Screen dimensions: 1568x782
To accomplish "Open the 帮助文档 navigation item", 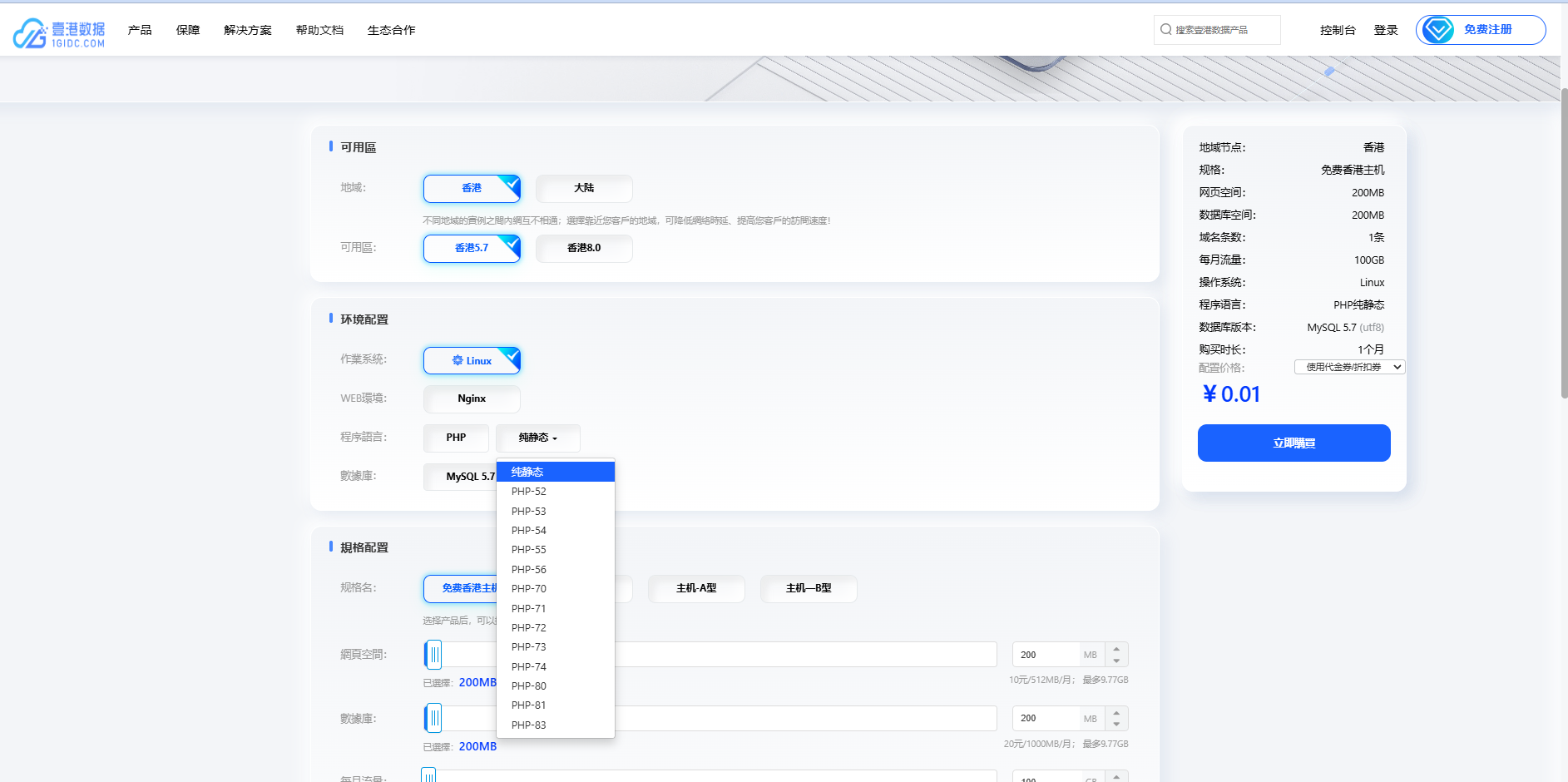I will pos(319,30).
